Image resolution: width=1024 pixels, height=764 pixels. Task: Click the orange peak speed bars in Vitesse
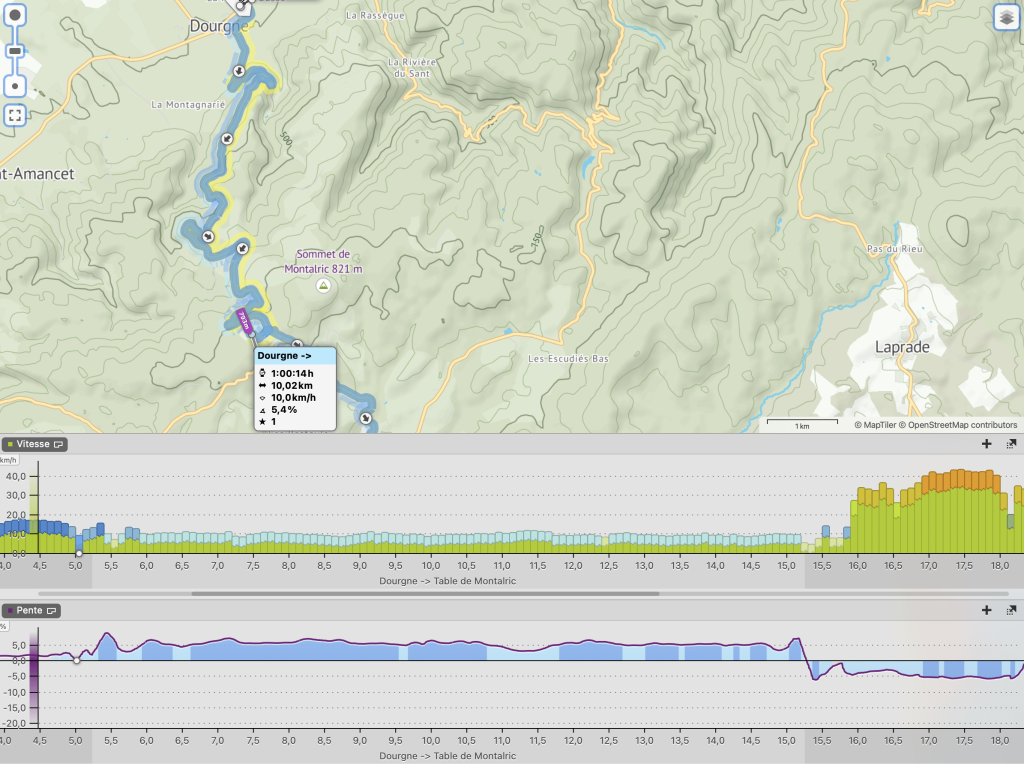point(960,478)
